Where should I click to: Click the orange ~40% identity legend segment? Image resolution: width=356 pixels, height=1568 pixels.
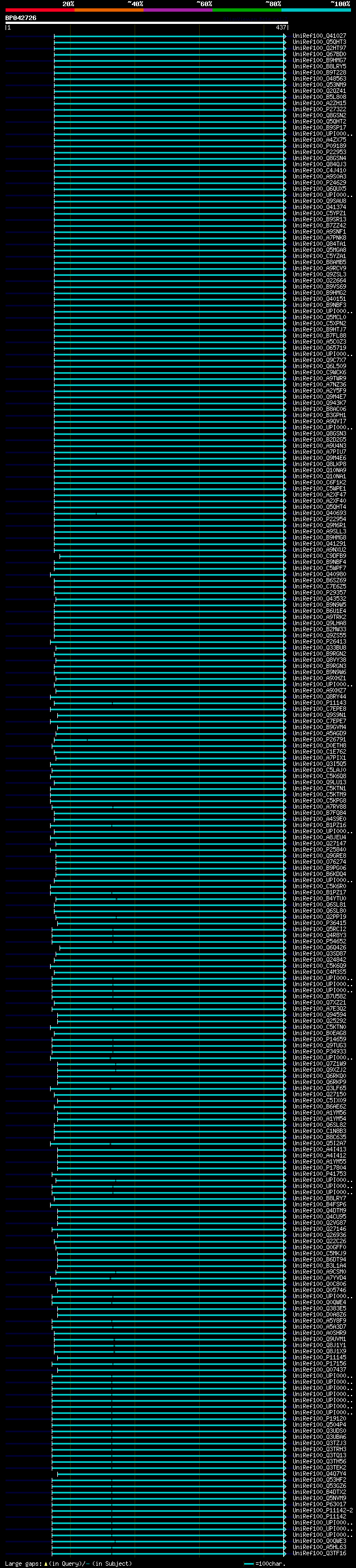(109, 10)
